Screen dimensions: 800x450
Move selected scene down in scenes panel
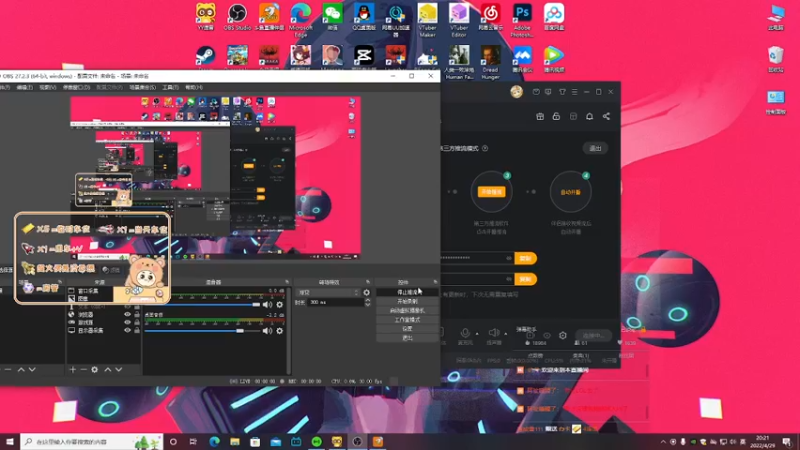click(32, 369)
